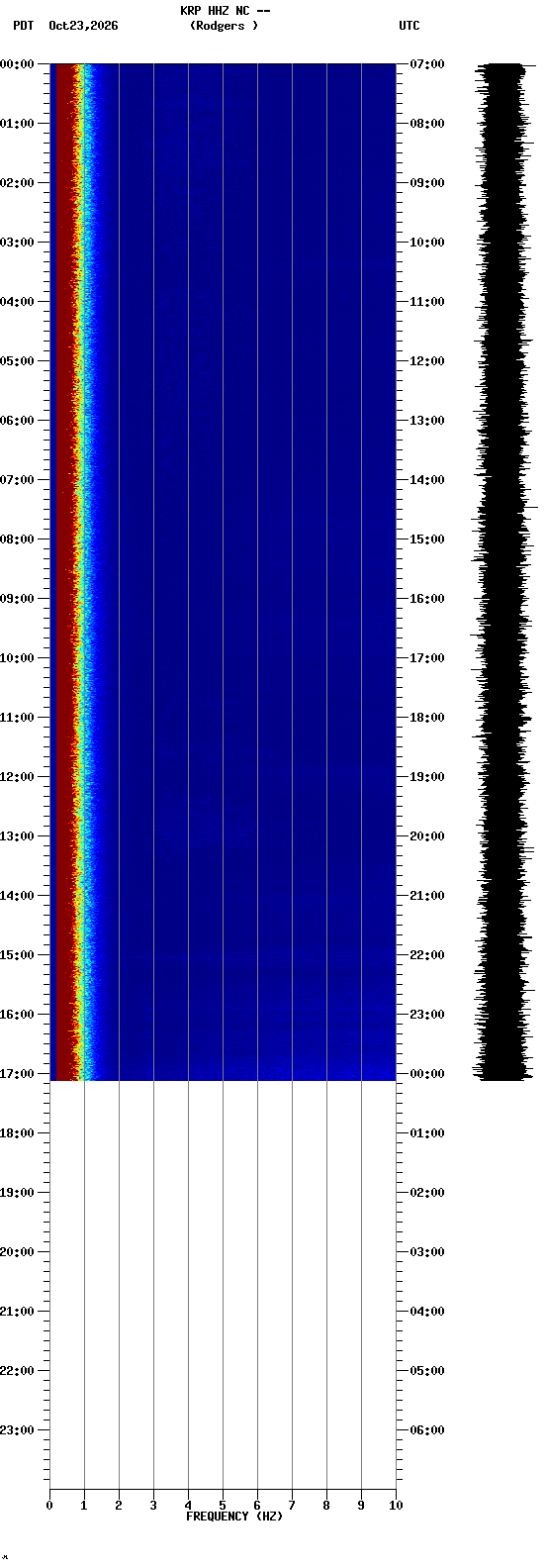
Task: Click the UTC '12:00' time label
Action: [x=426, y=361]
